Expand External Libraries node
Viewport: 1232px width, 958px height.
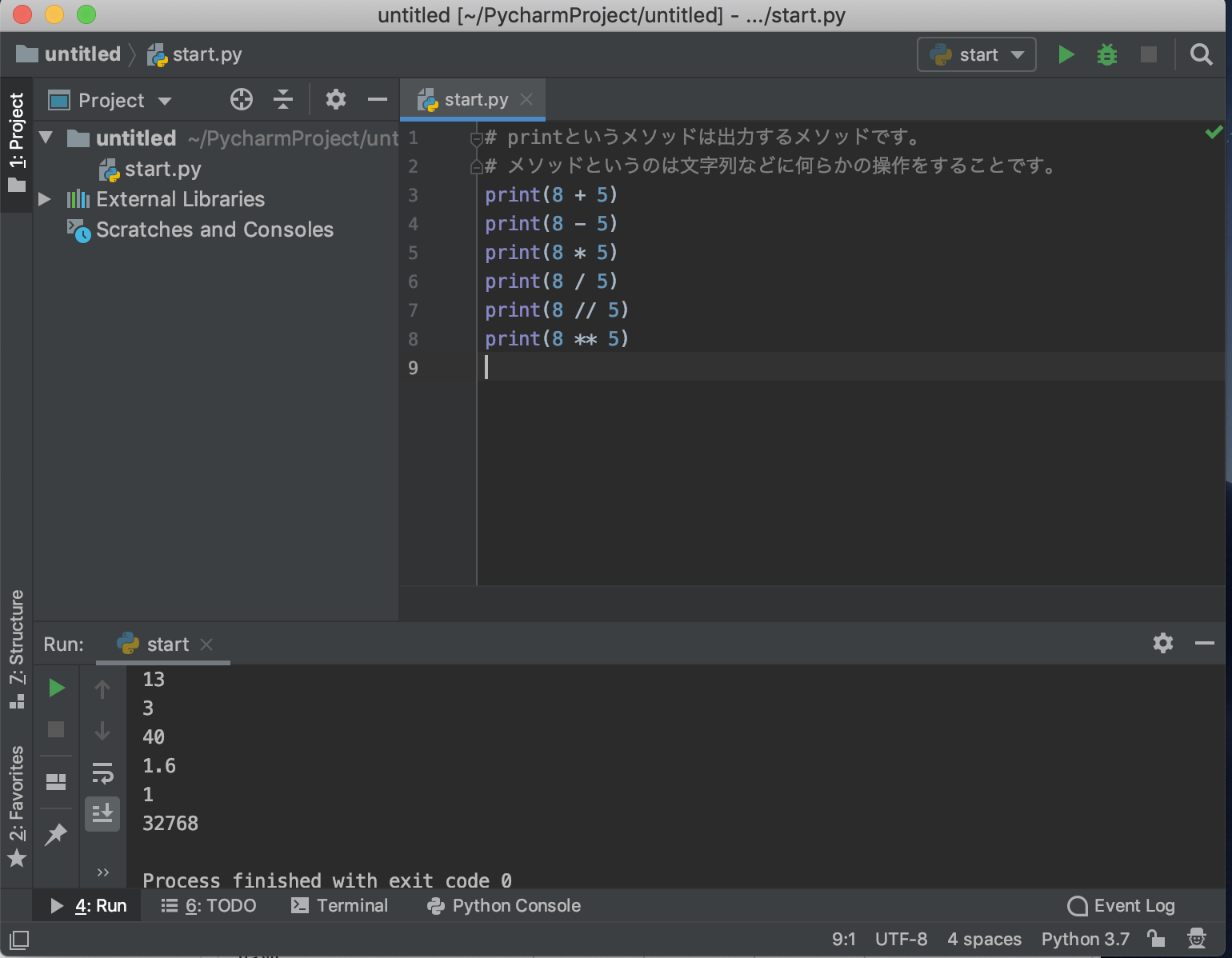click(x=46, y=199)
